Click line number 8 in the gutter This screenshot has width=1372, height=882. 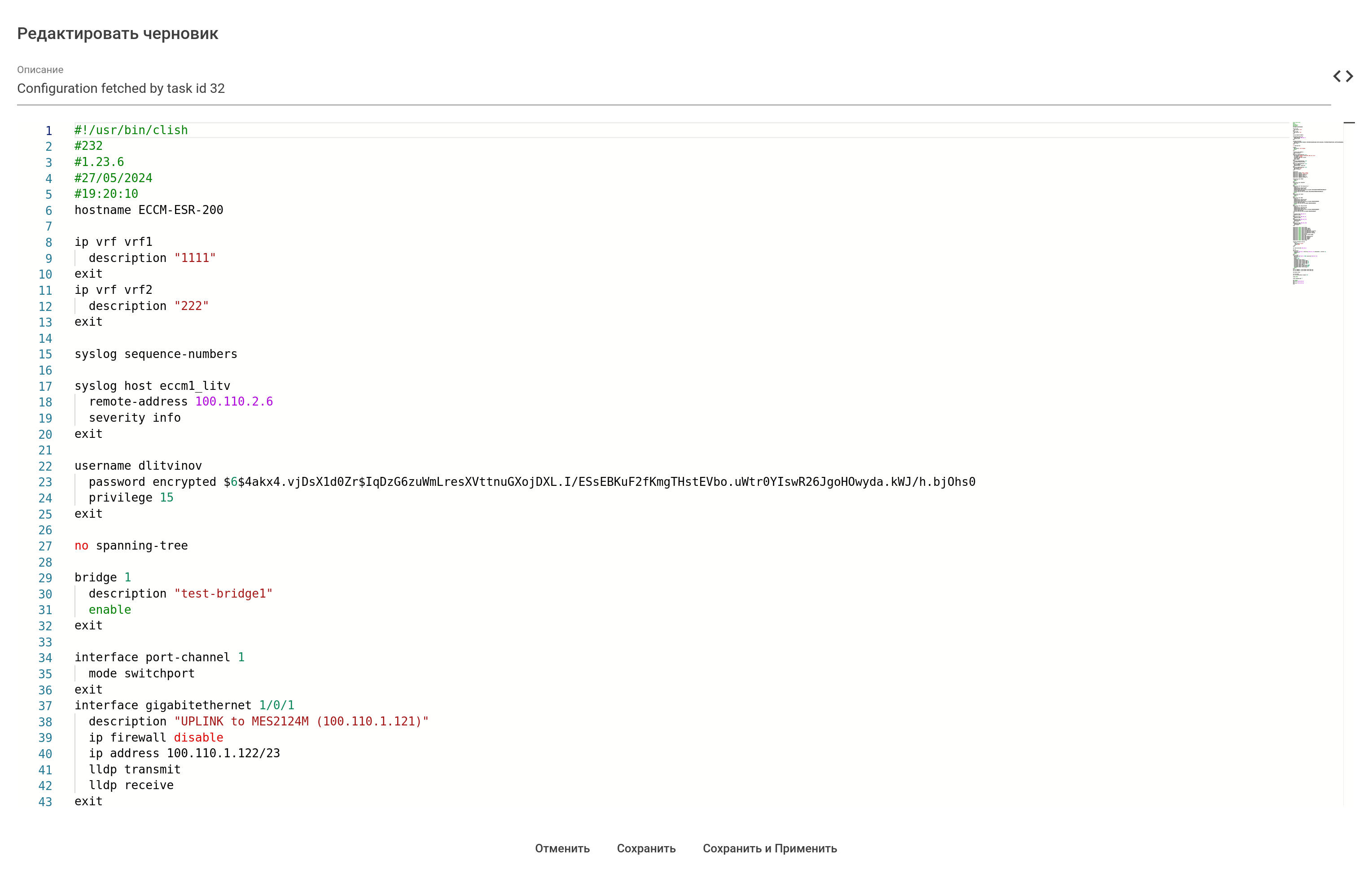pos(48,242)
